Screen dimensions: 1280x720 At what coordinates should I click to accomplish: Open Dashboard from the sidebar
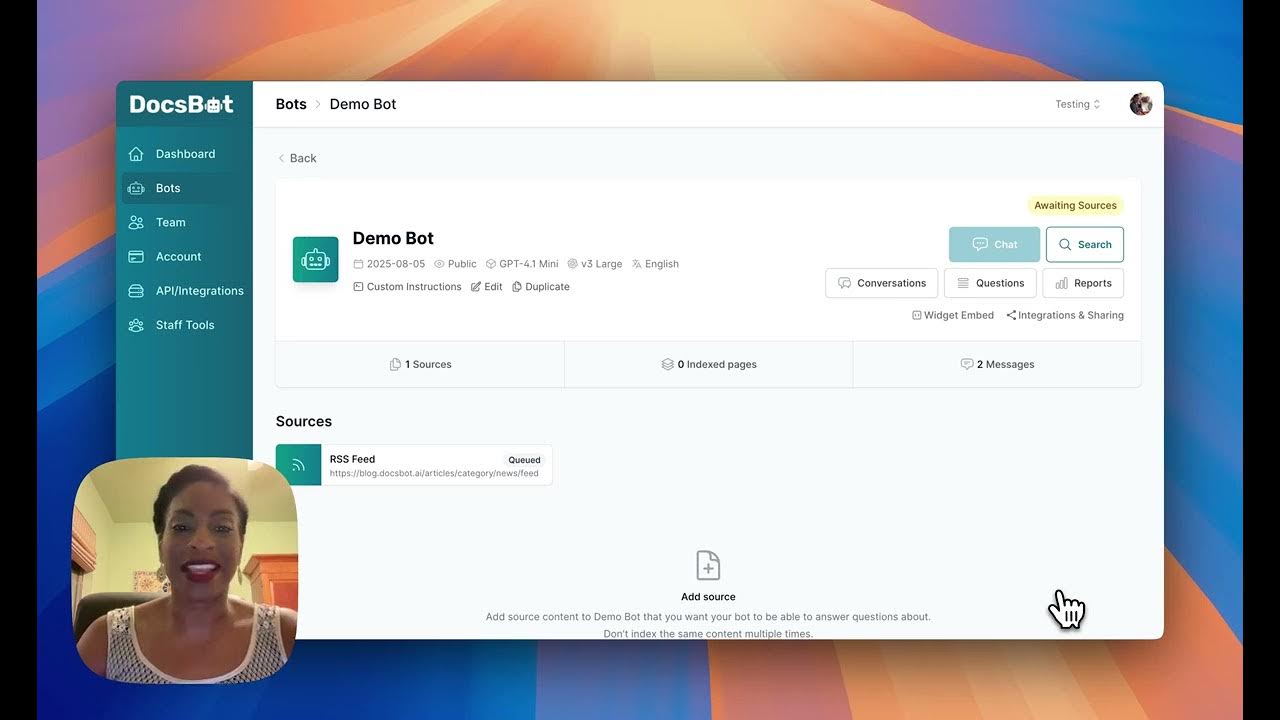tap(184, 154)
